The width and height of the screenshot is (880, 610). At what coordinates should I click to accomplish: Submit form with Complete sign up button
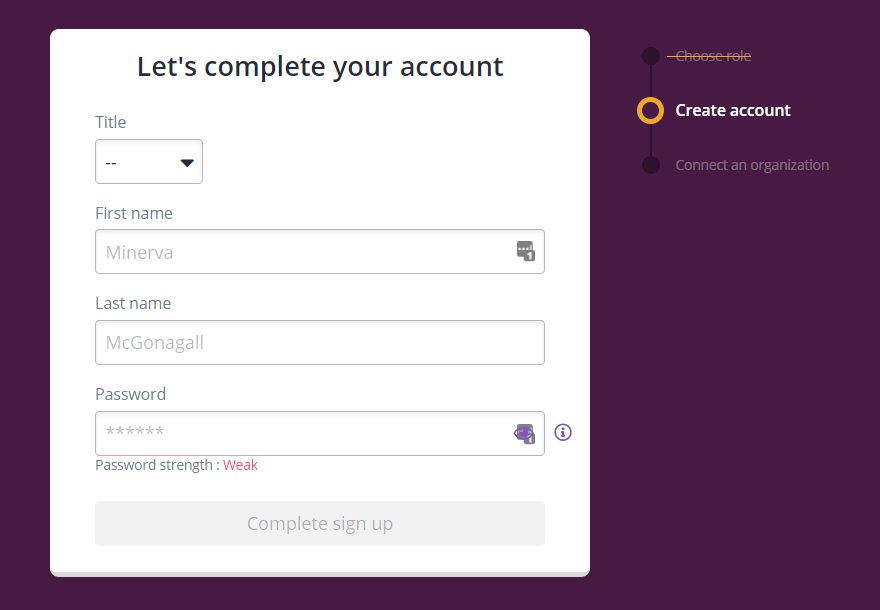coord(320,524)
